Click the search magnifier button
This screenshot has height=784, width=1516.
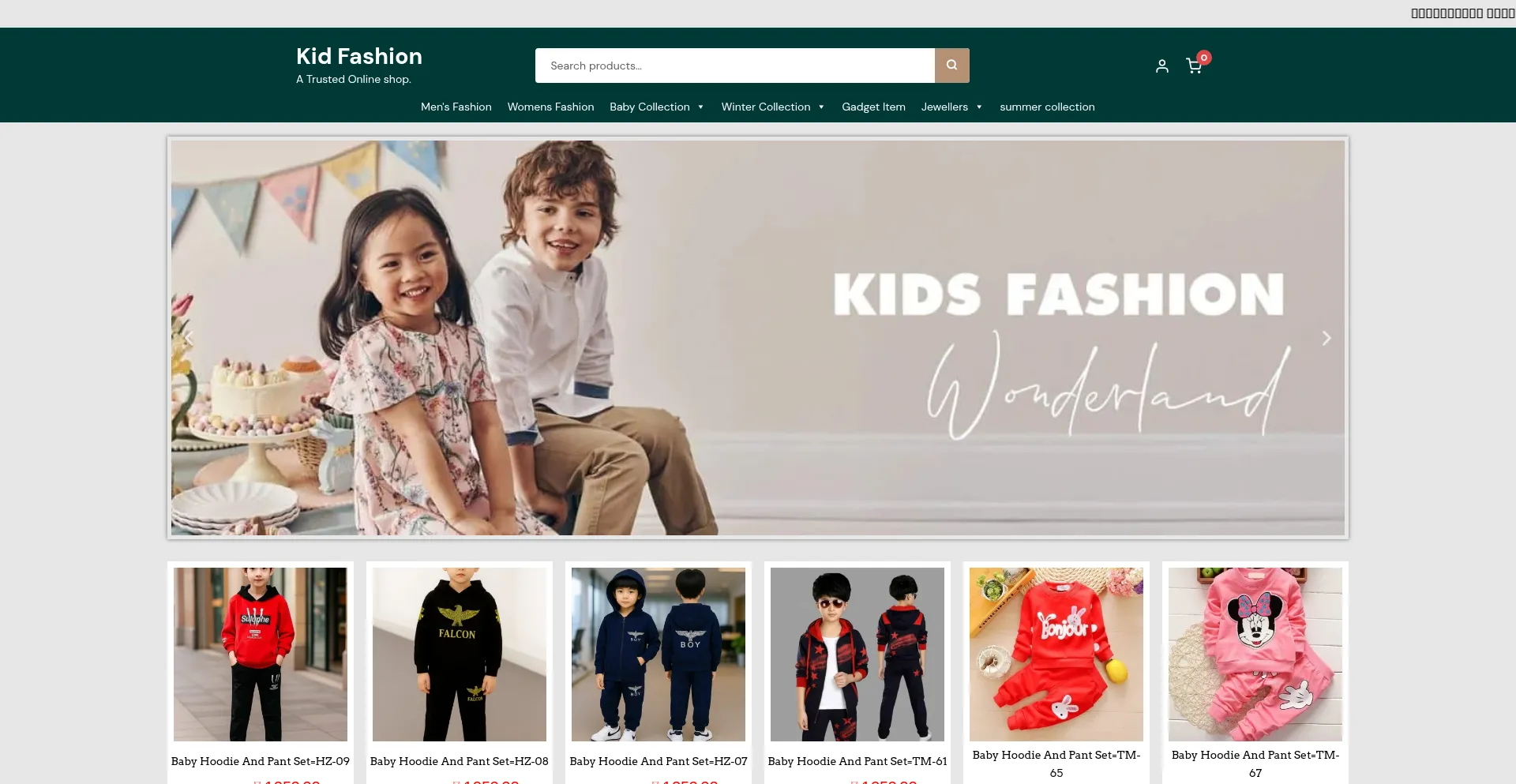pyautogui.click(x=951, y=66)
